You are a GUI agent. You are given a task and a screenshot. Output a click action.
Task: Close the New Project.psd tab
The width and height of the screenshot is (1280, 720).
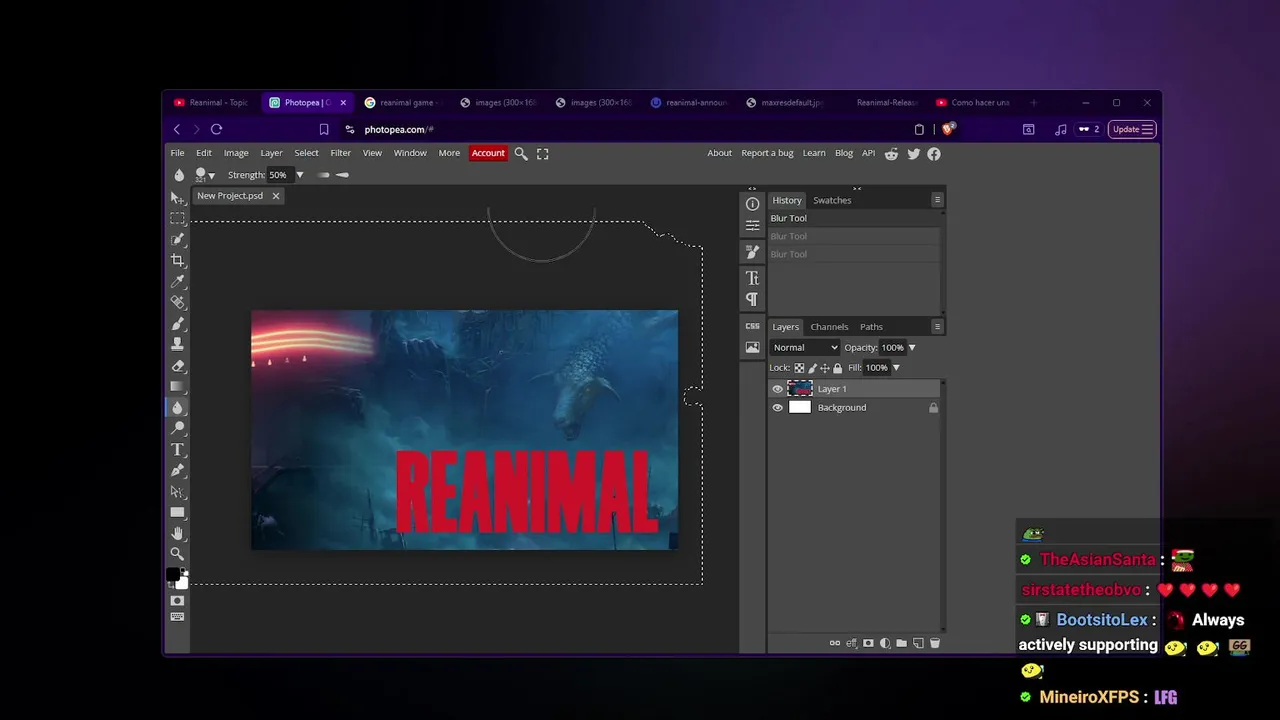pos(276,196)
